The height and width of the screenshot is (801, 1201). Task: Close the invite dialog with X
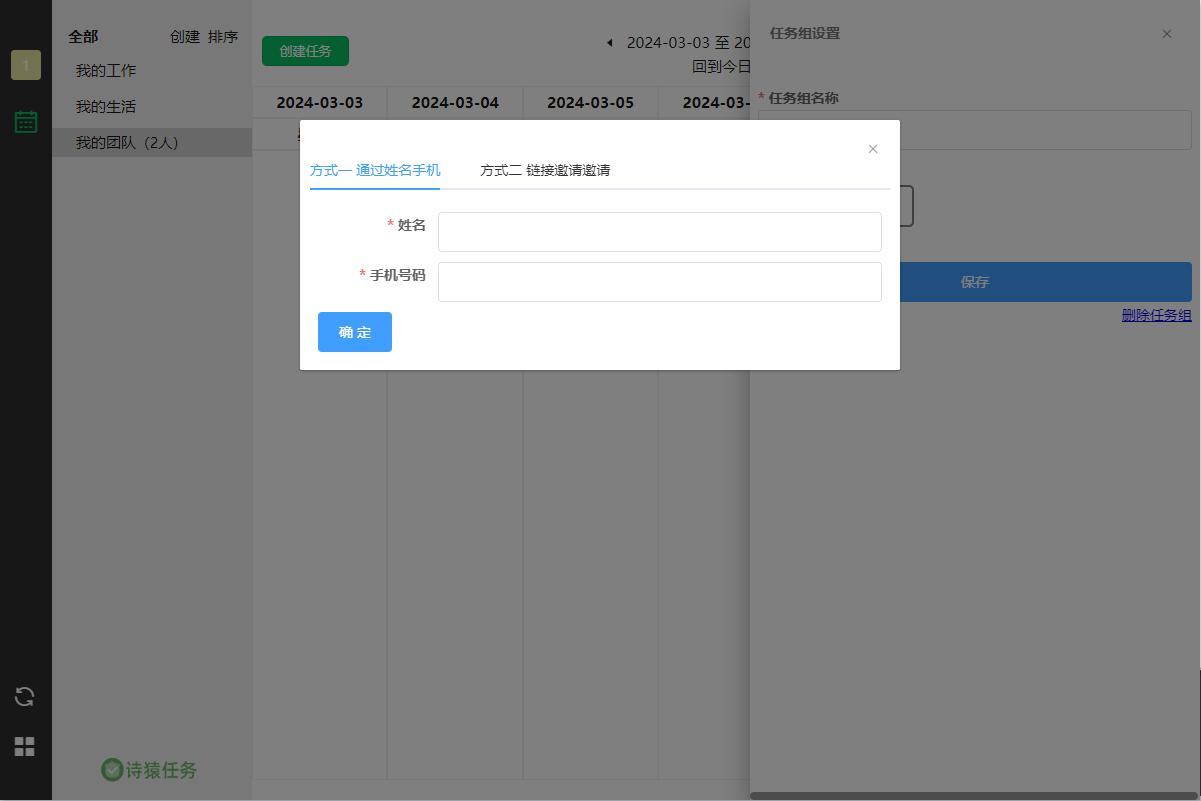[x=873, y=149]
